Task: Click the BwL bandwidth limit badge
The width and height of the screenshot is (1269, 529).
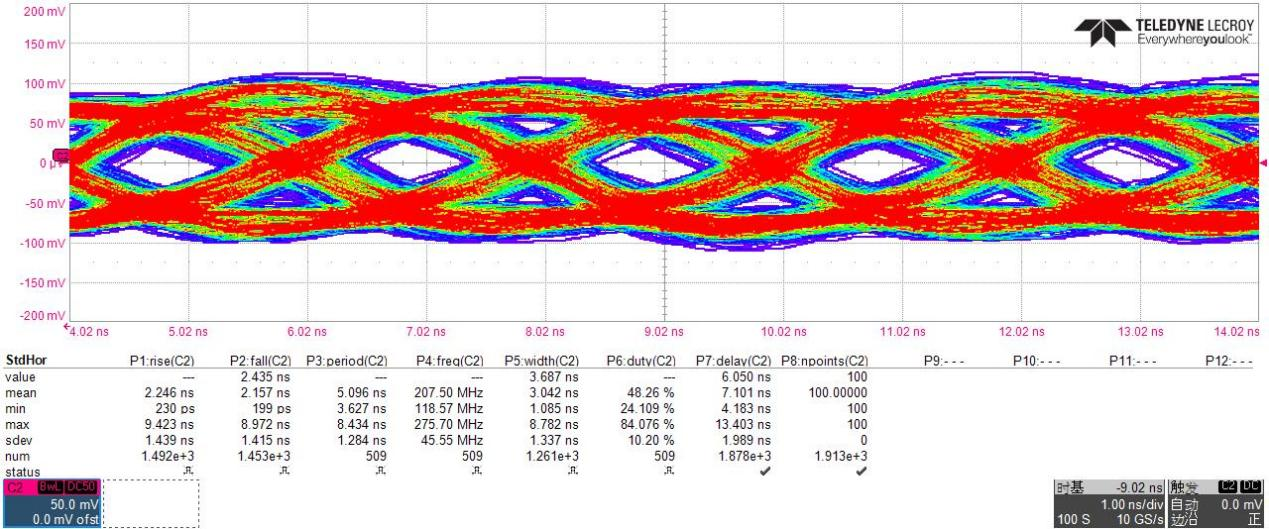Action: click(48, 487)
